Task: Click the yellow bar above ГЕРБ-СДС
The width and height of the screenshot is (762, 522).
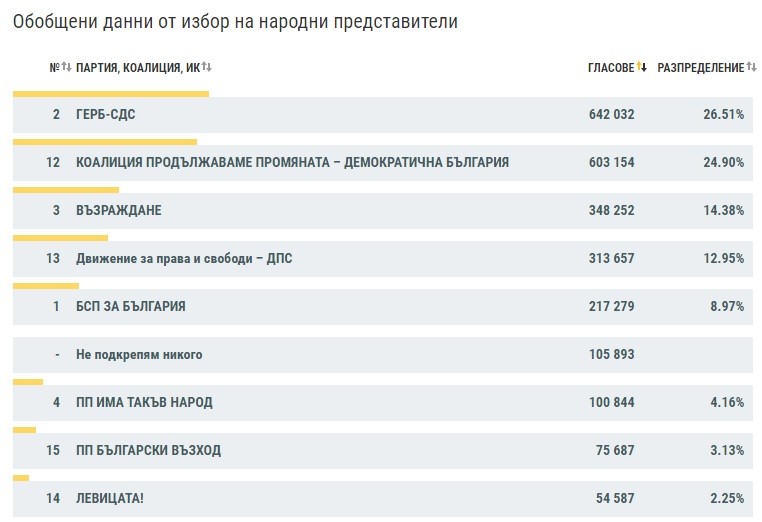Action: pyautogui.click(x=110, y=94)
